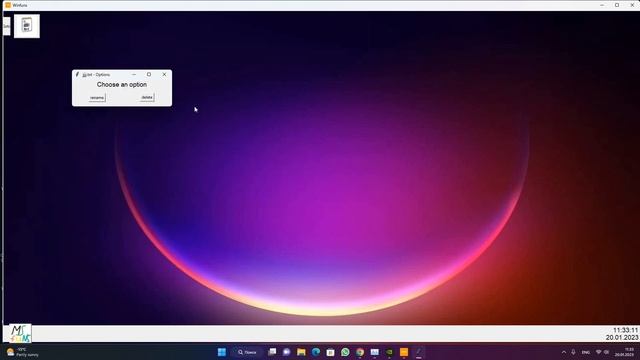Click the 11:33:11 clock in Winfuns
Viewport: 640px width, 360px height.
click(625, 330)
